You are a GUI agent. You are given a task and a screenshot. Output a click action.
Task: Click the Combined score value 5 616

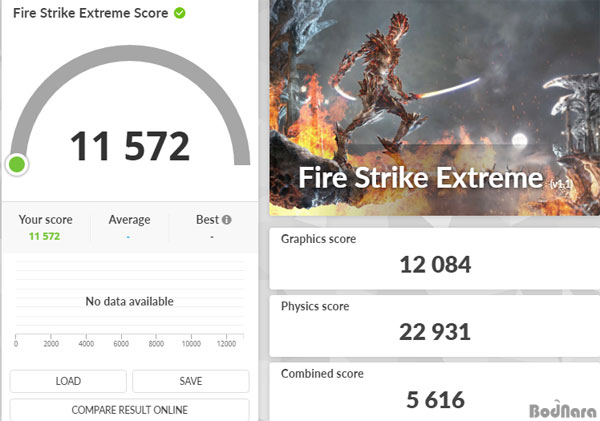(x=435, y=399)
